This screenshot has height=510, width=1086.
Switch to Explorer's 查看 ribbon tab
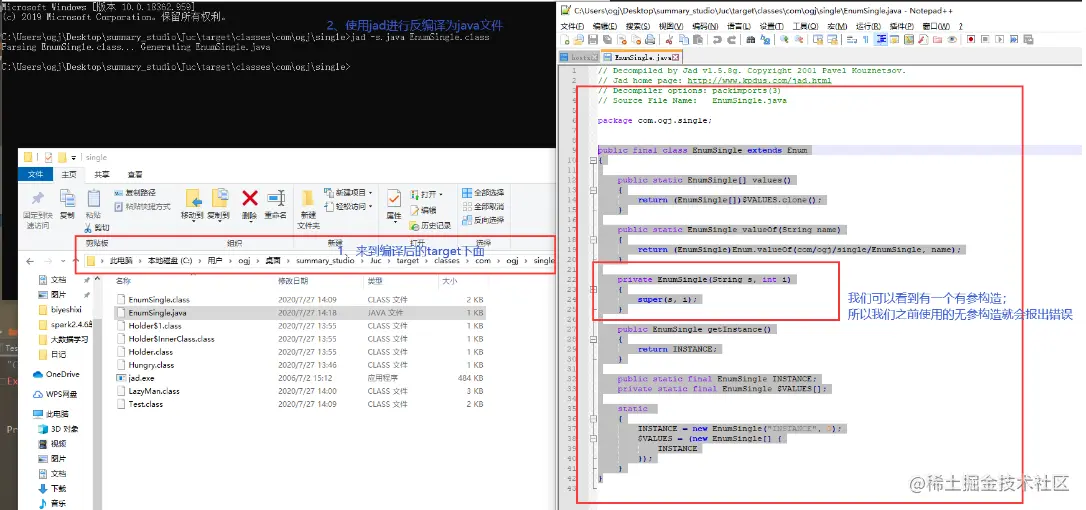tap(135, 175)
